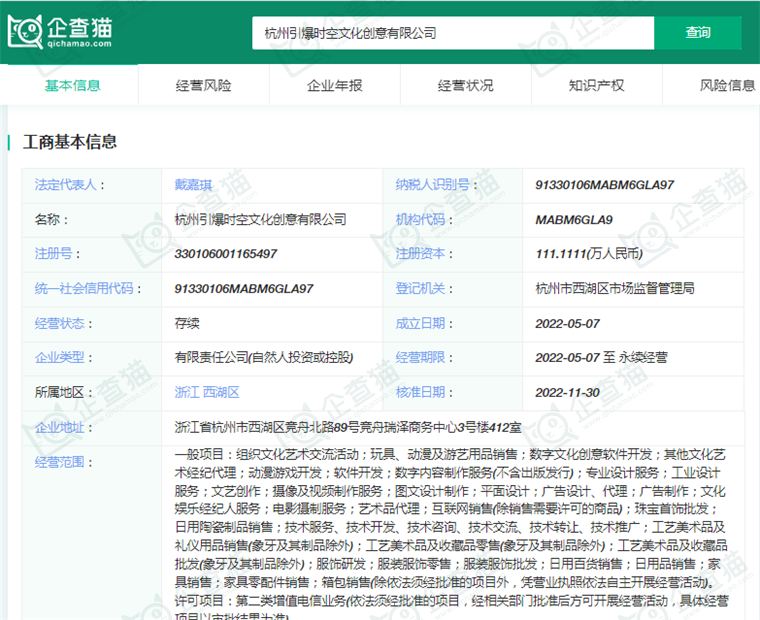The image size is (760, 620).
Task: Click the company name in the 名称 row
Action: point(260,220)
